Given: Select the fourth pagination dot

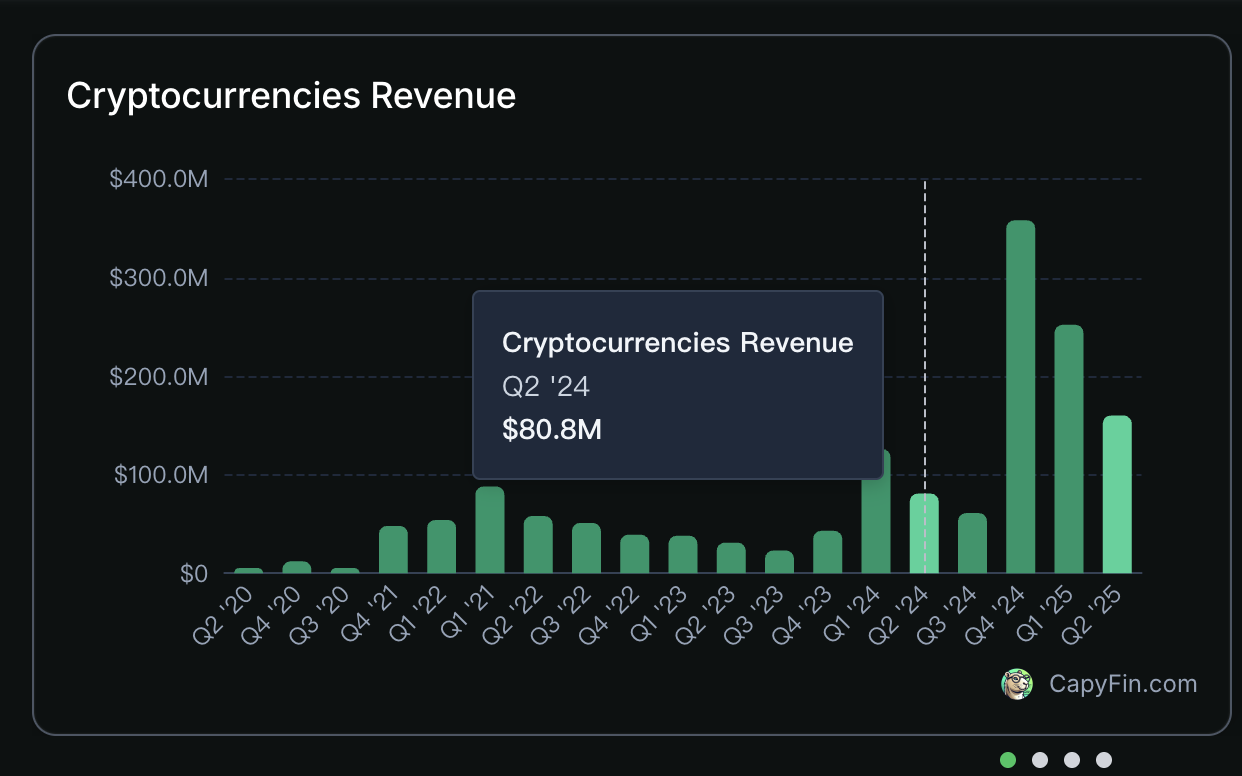Looking at the screenshot, I should [1103, 760].
